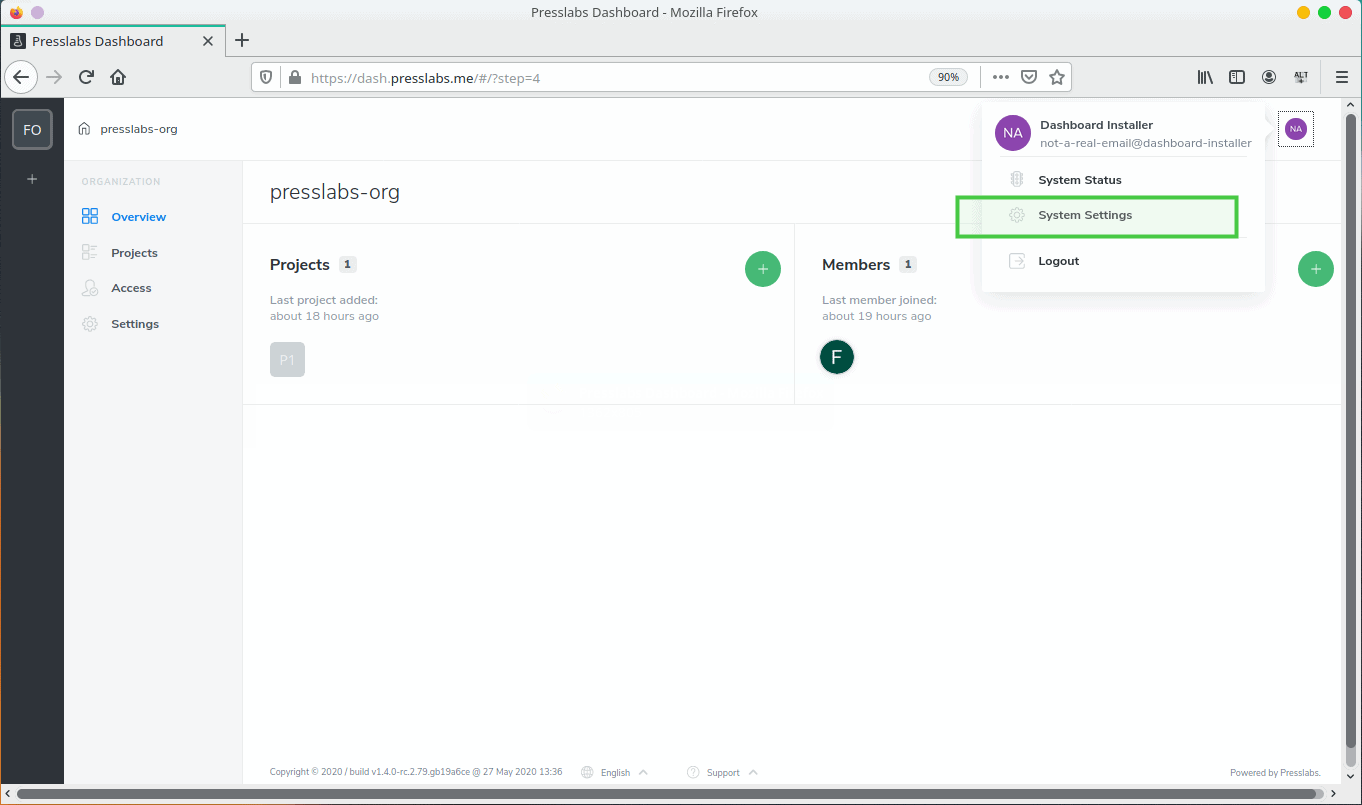Open a new browser tab
Screen dimensions: 1362x805
click(242, 41)
